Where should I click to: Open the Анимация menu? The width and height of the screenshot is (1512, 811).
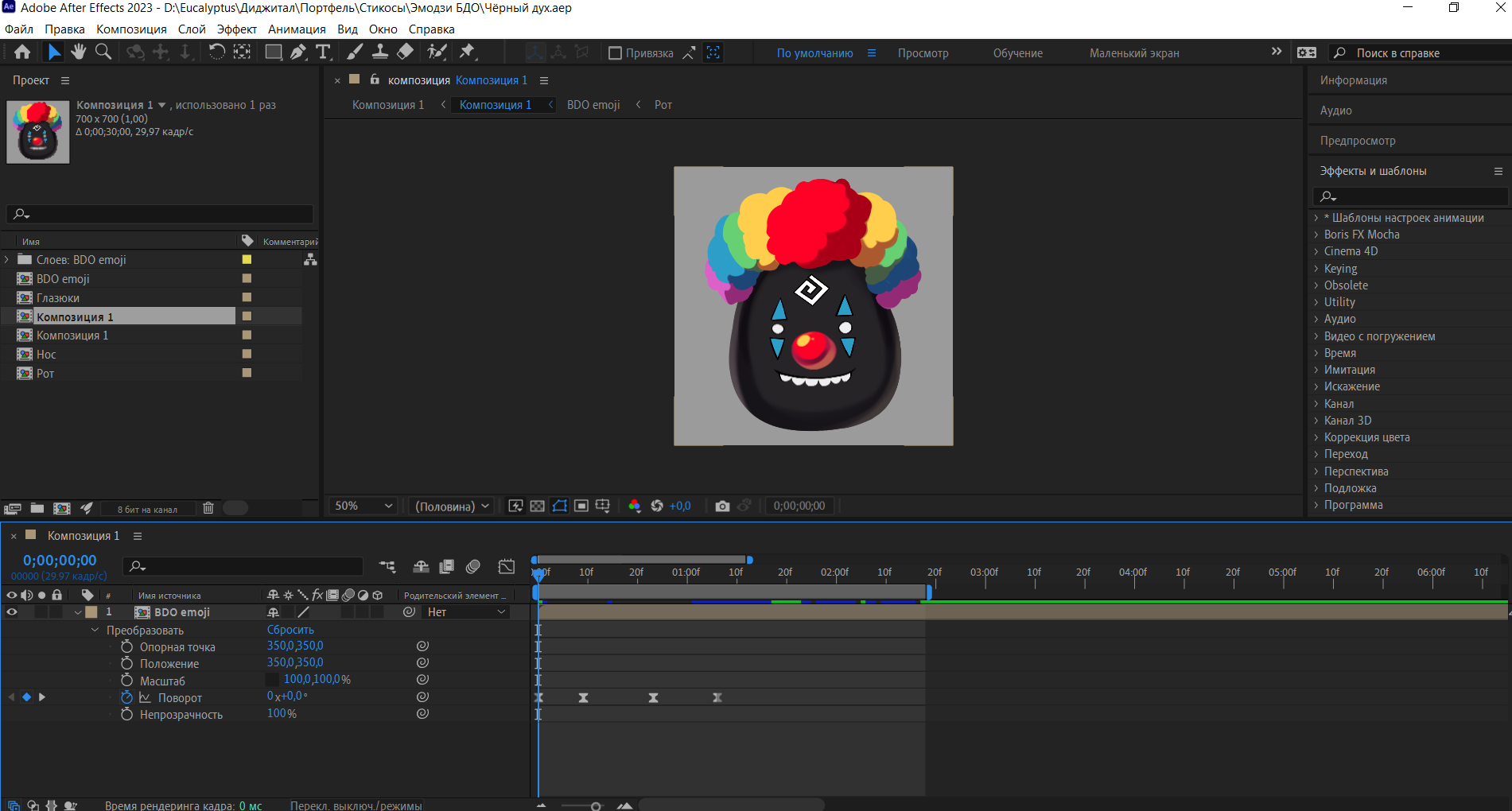[297, 29]
